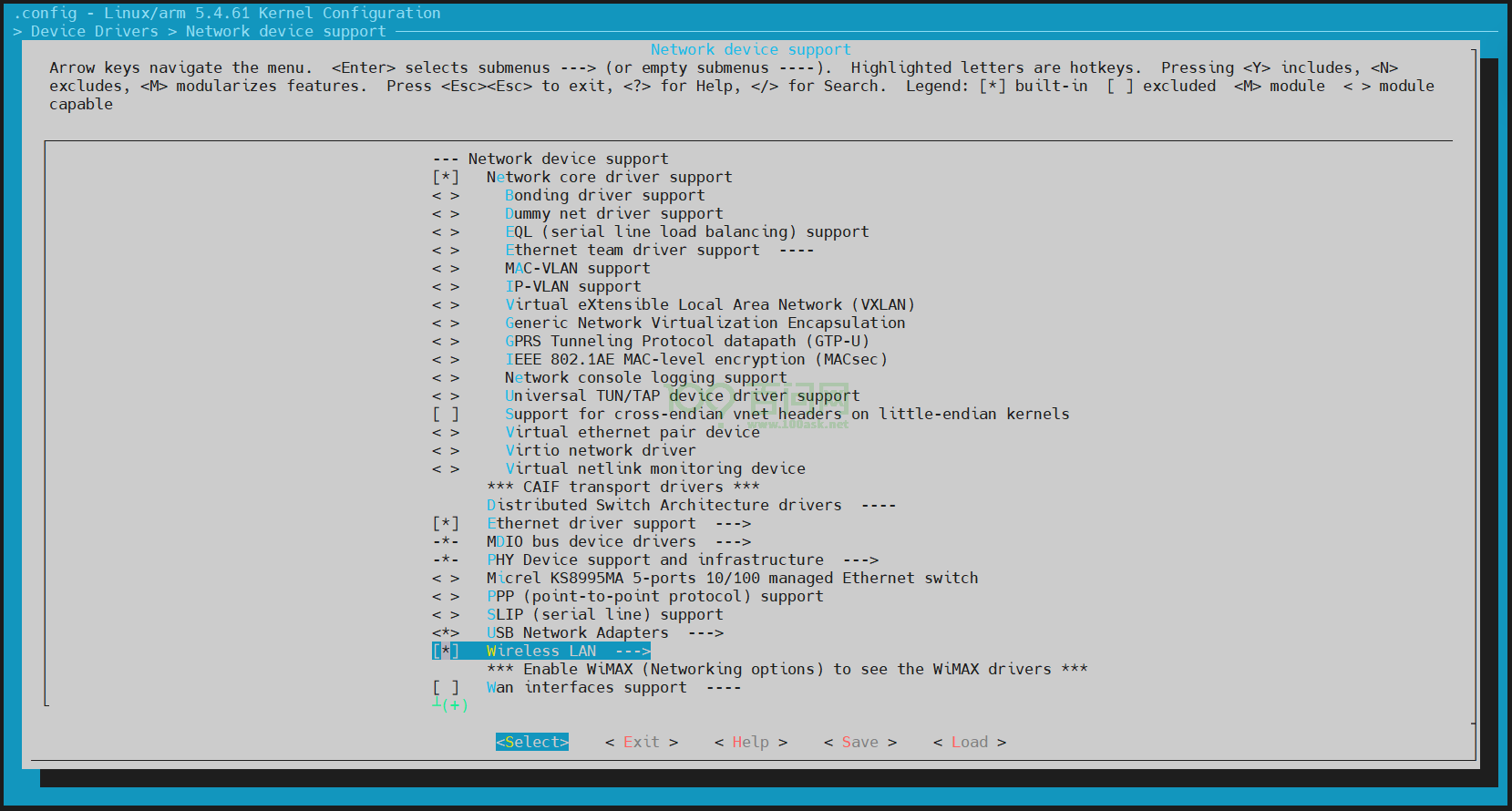Toggle the Wan interfaces support checkbox
Screen dimensions: 1512x811
(x=446, y=688)
